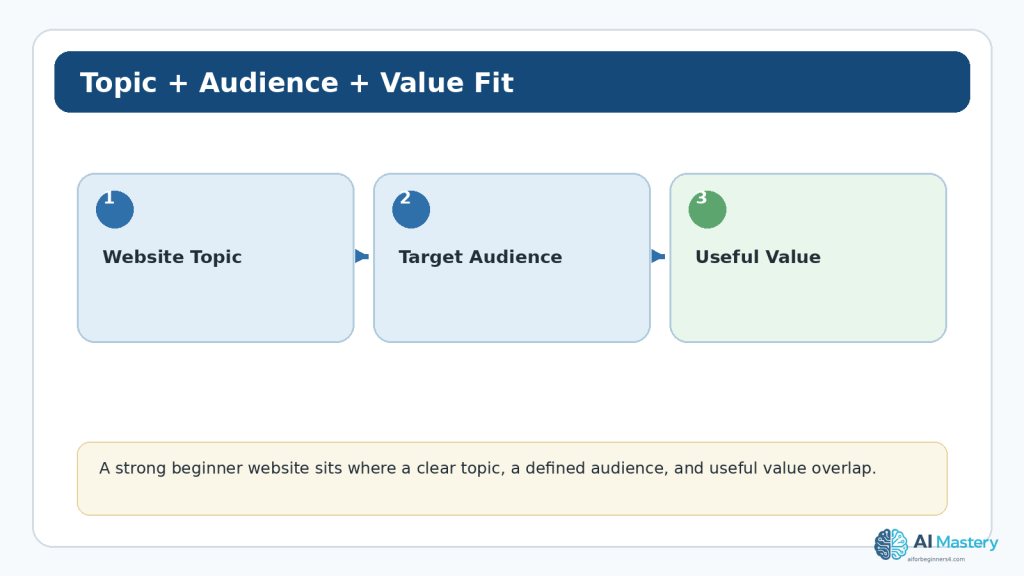1024x576 pixels.
Task: Click the word Mastery in the logo
Action: tap(967, 543)
